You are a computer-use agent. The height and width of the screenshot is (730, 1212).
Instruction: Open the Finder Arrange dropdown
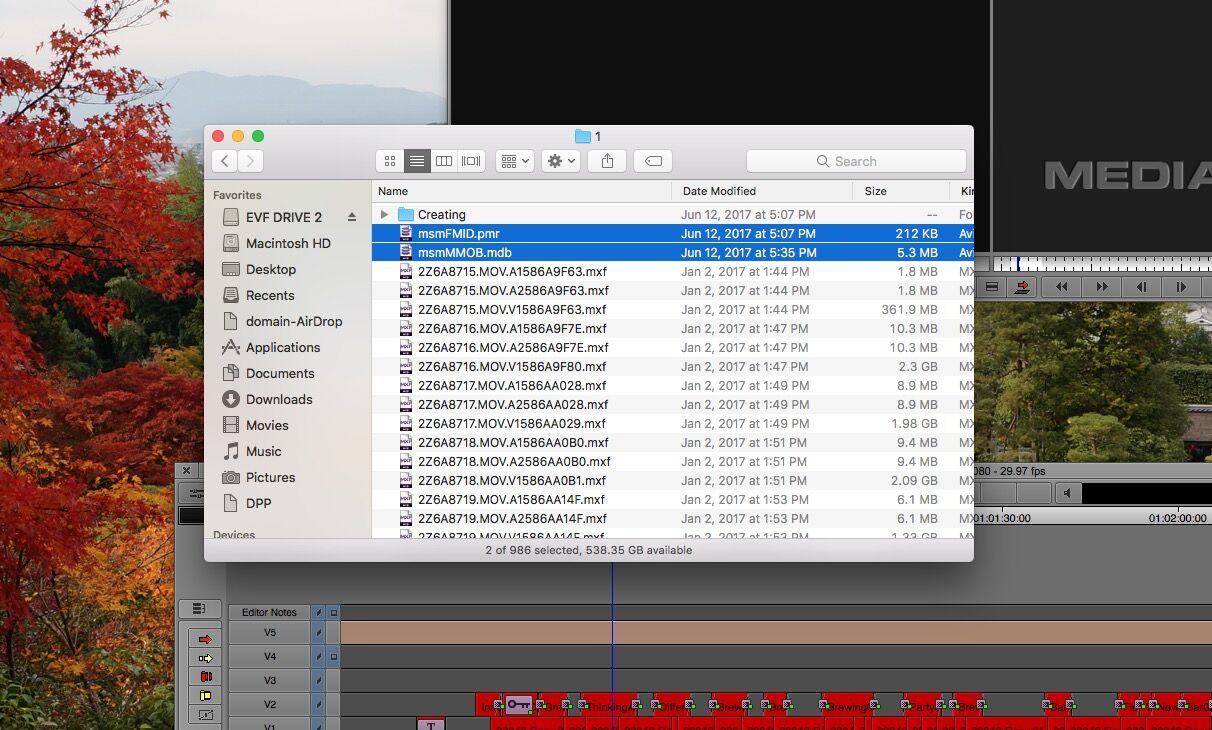[515, 161]
